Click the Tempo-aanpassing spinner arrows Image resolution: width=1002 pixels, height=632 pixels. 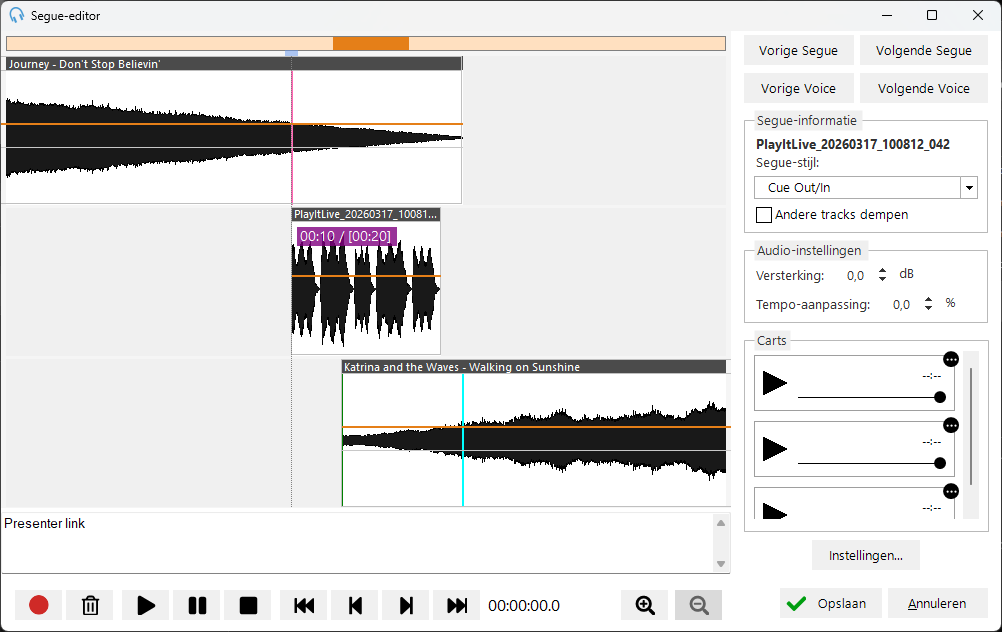pos(929,304)
